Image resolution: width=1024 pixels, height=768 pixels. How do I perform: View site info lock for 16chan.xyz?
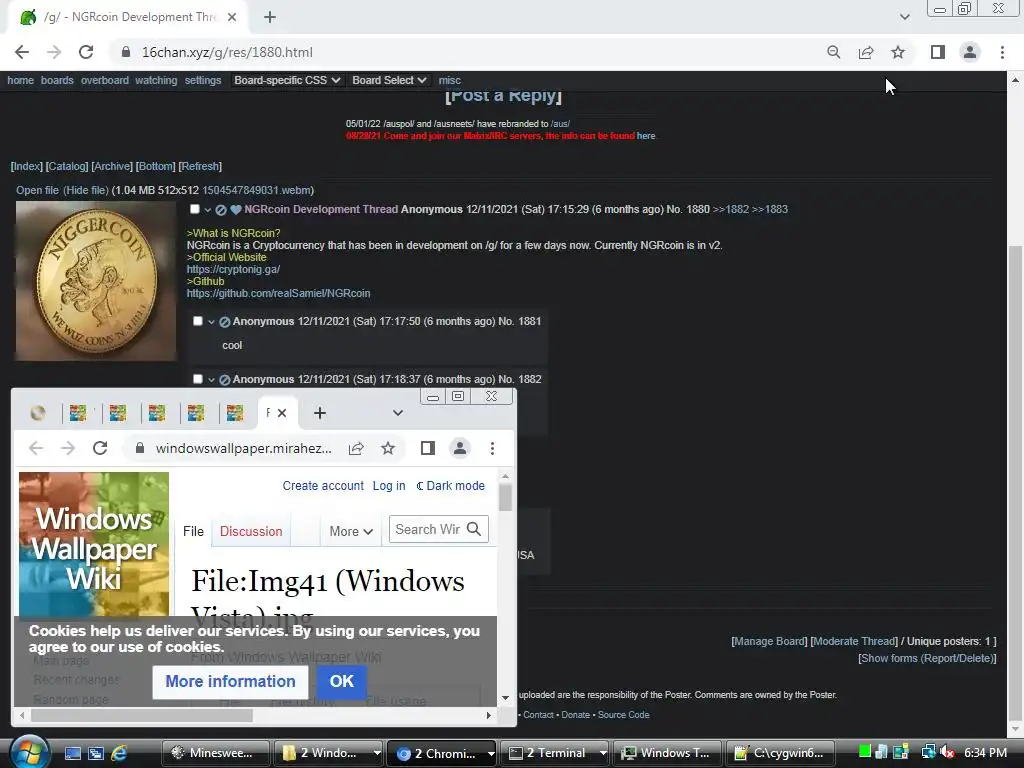pyautogui.click(x=126, y=52)
